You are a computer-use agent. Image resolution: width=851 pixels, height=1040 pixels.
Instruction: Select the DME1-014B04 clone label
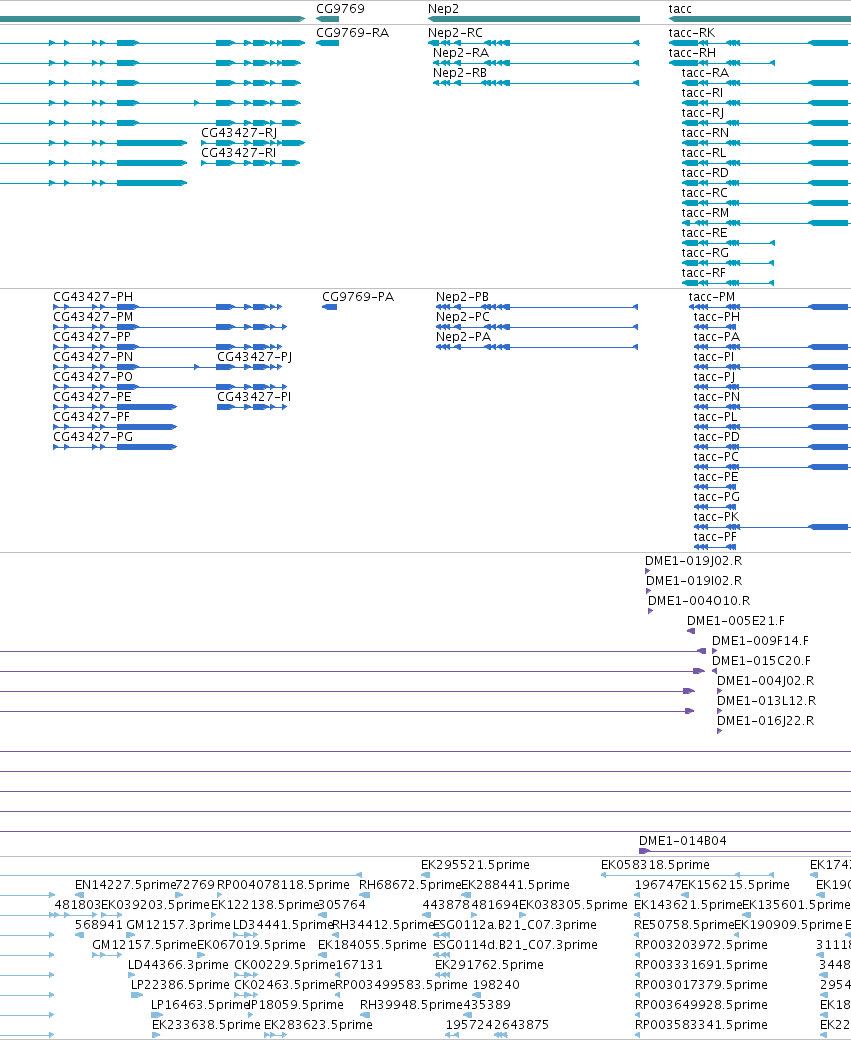click(683, 840)
